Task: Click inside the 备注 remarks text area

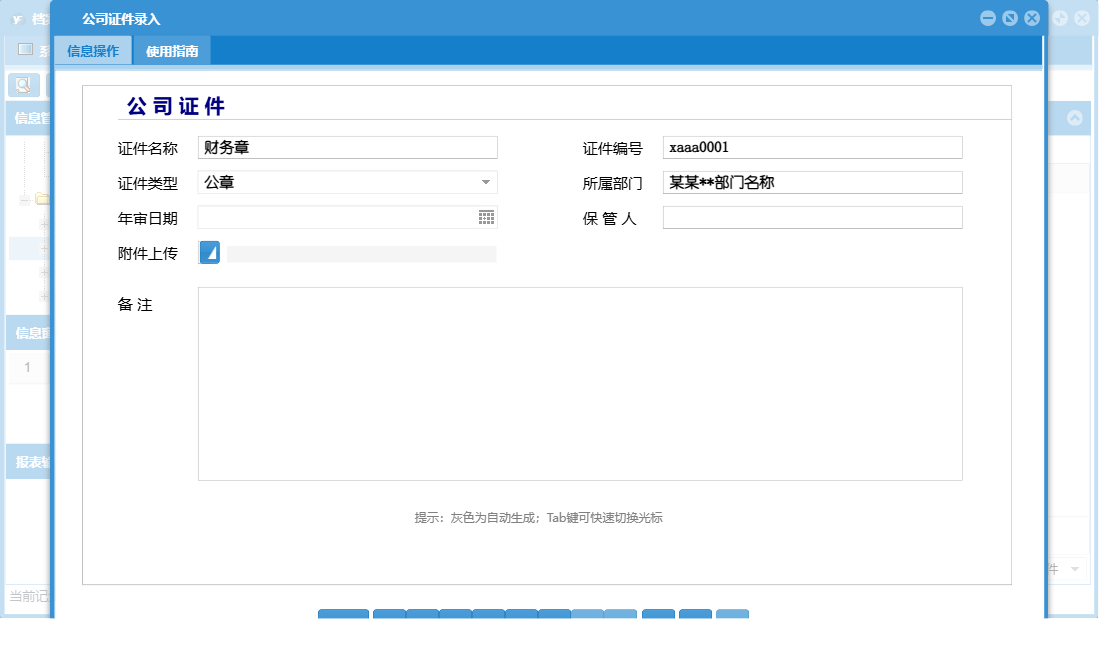Action: tap(580, 383)
